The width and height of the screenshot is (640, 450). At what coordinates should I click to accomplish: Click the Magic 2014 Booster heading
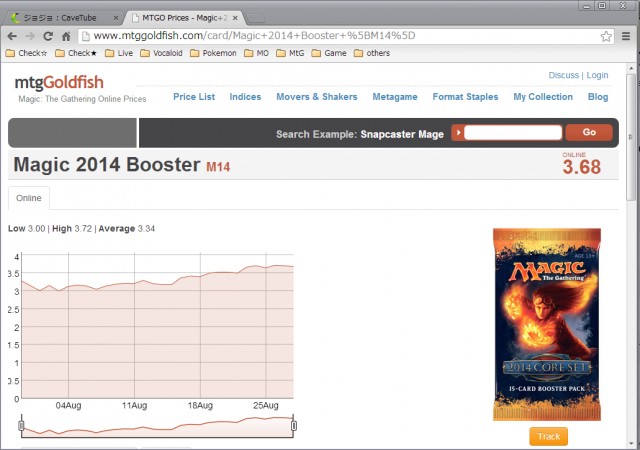[107, 165]
